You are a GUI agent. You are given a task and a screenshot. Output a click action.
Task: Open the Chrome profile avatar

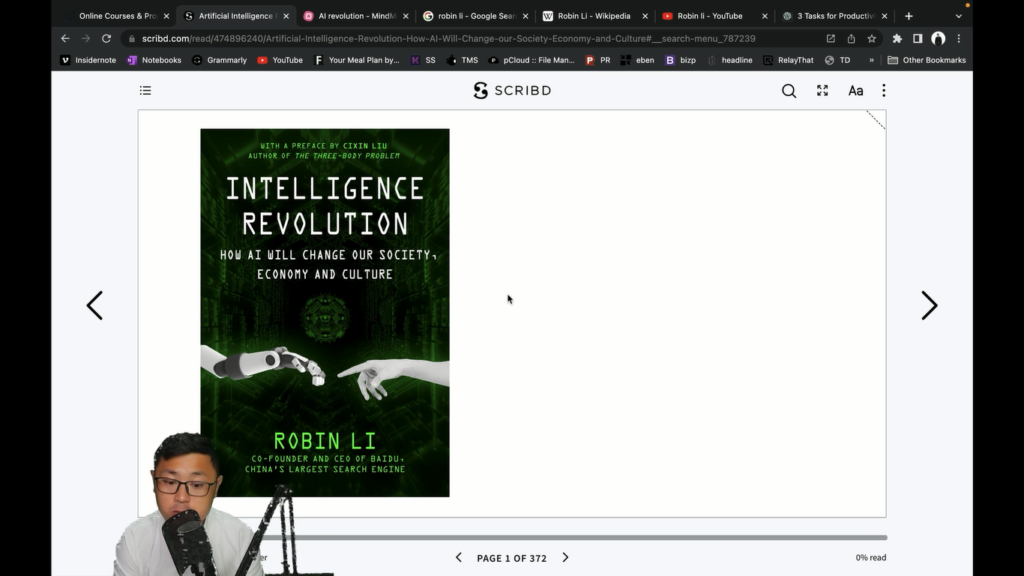938,39
